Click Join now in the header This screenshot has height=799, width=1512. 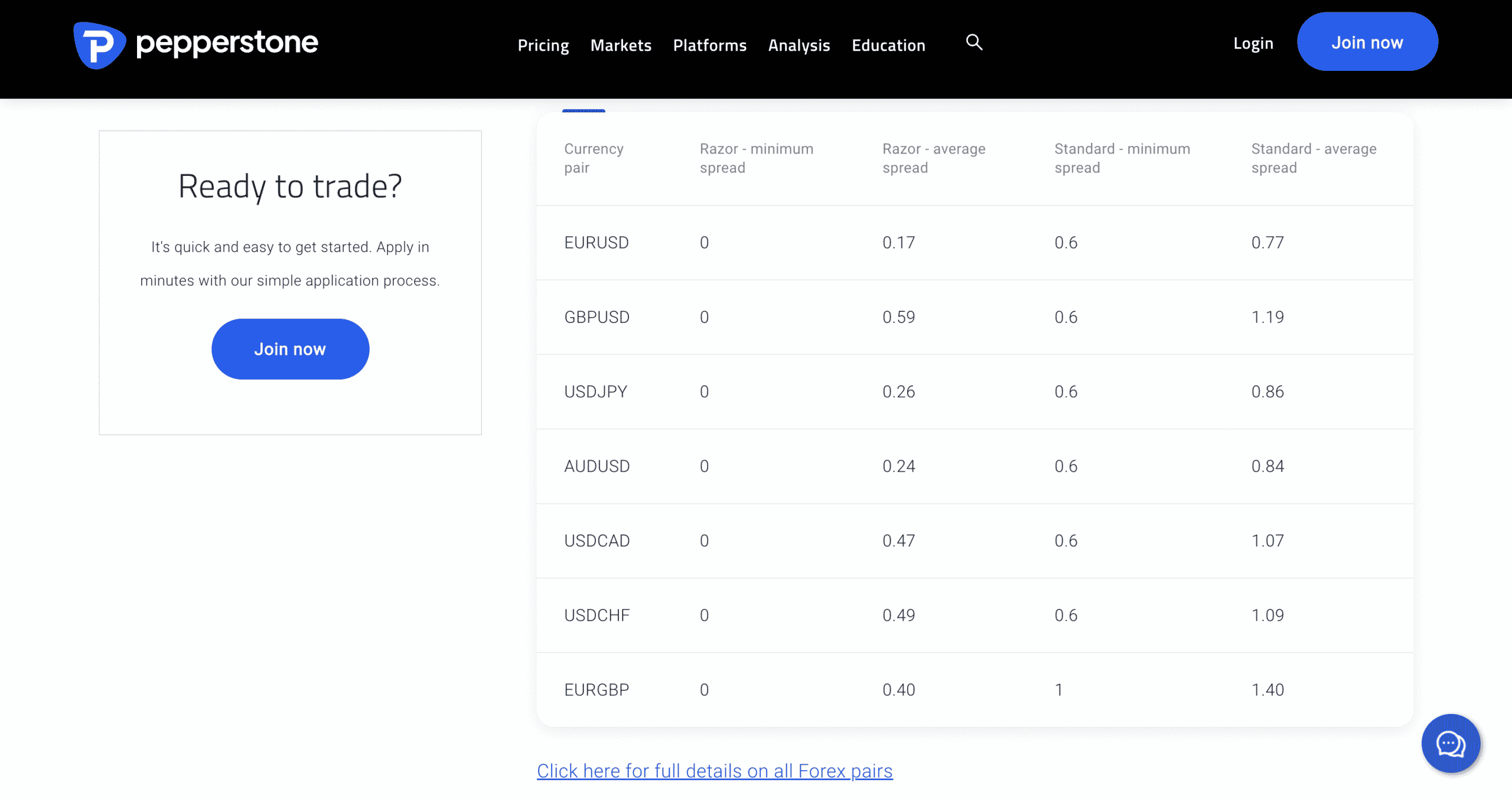pyautogui.click(x=1367, y=42)
